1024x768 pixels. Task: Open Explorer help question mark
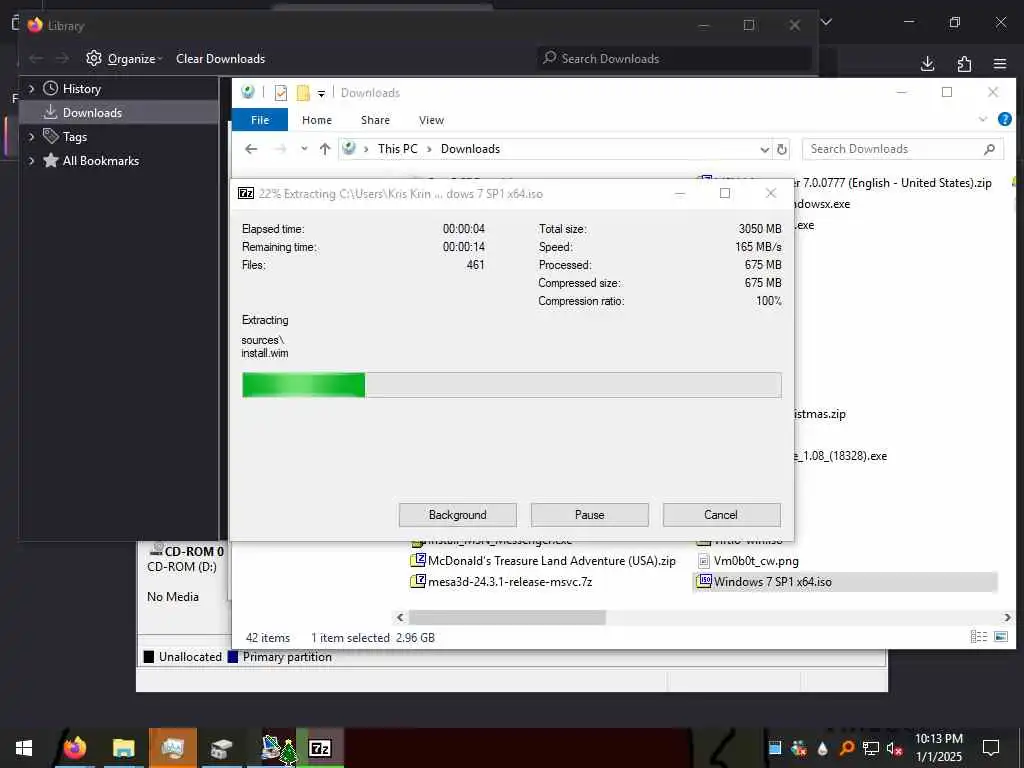pos(1004,120)
